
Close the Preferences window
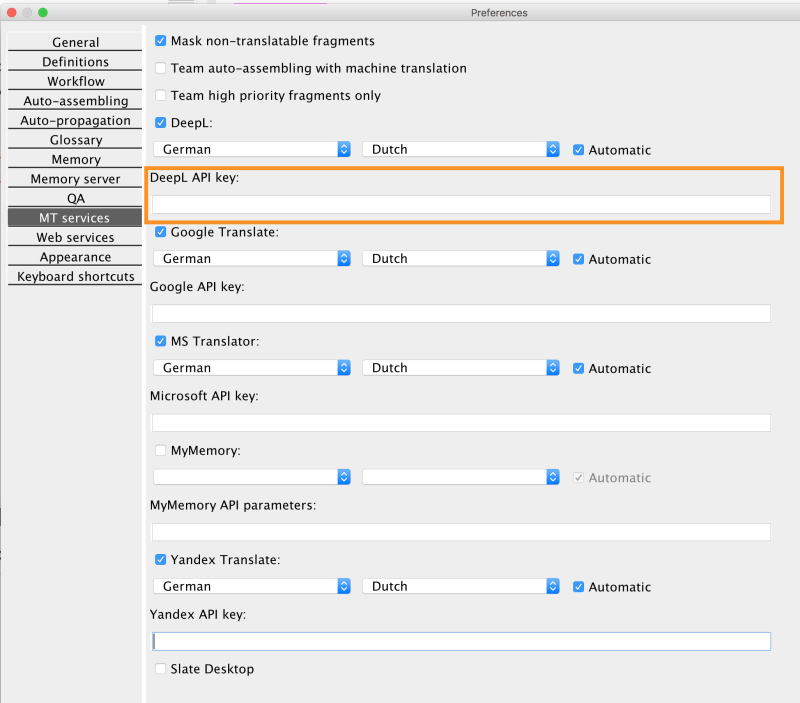tap(12, 12)
